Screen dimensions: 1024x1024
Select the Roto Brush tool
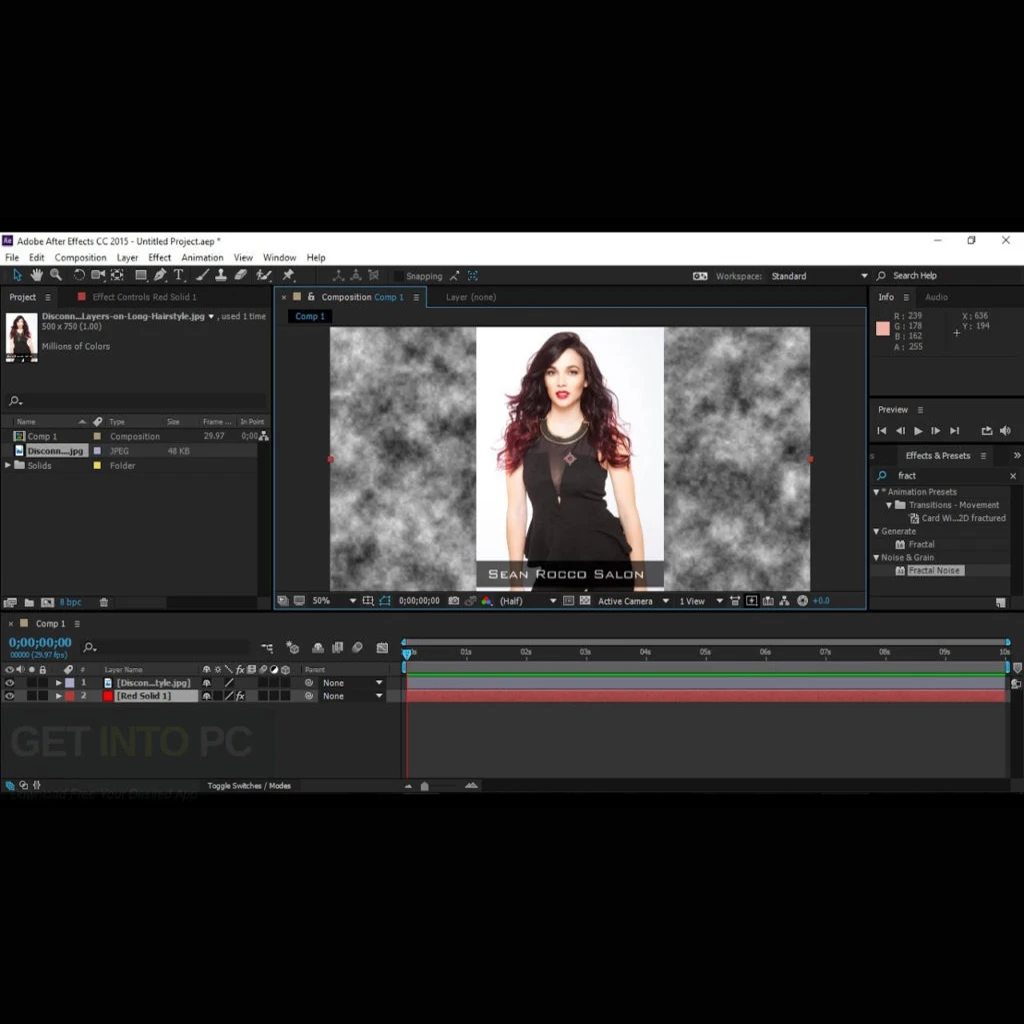point(264,275)
